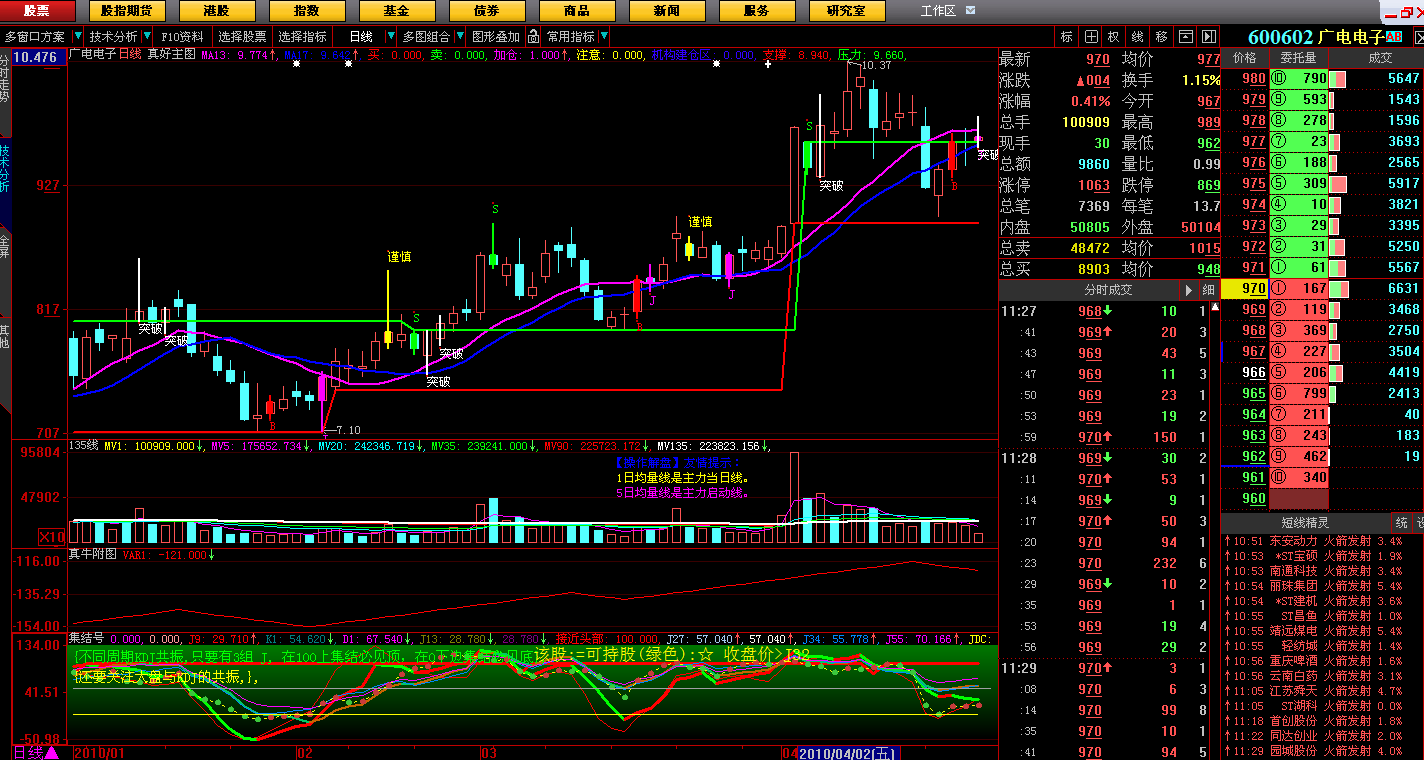Switch to the 港股 tab
This screenshot has width=1424, height=760.
(216, 11)
